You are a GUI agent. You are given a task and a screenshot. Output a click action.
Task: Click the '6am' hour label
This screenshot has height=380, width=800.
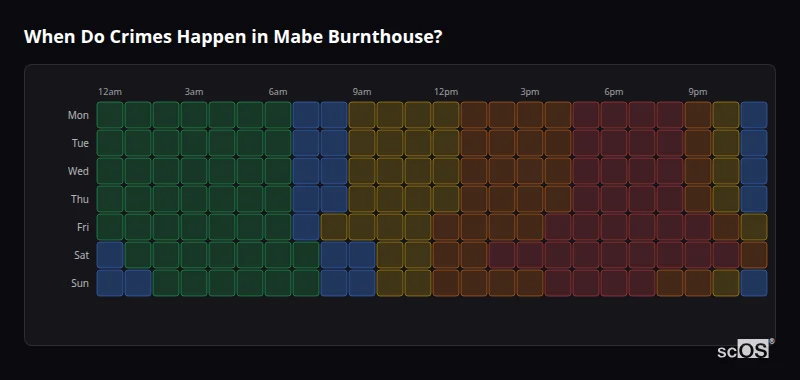pyautogui.click(x=278, y=92)
